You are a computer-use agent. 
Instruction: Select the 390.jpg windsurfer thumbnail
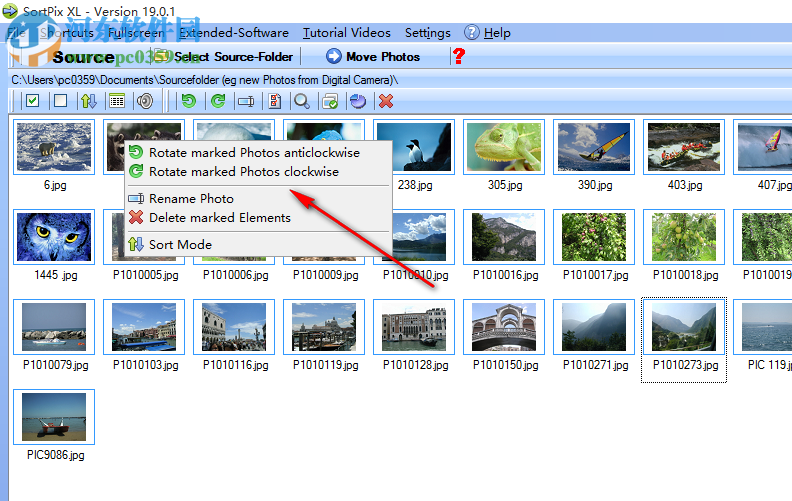(594, 147)
